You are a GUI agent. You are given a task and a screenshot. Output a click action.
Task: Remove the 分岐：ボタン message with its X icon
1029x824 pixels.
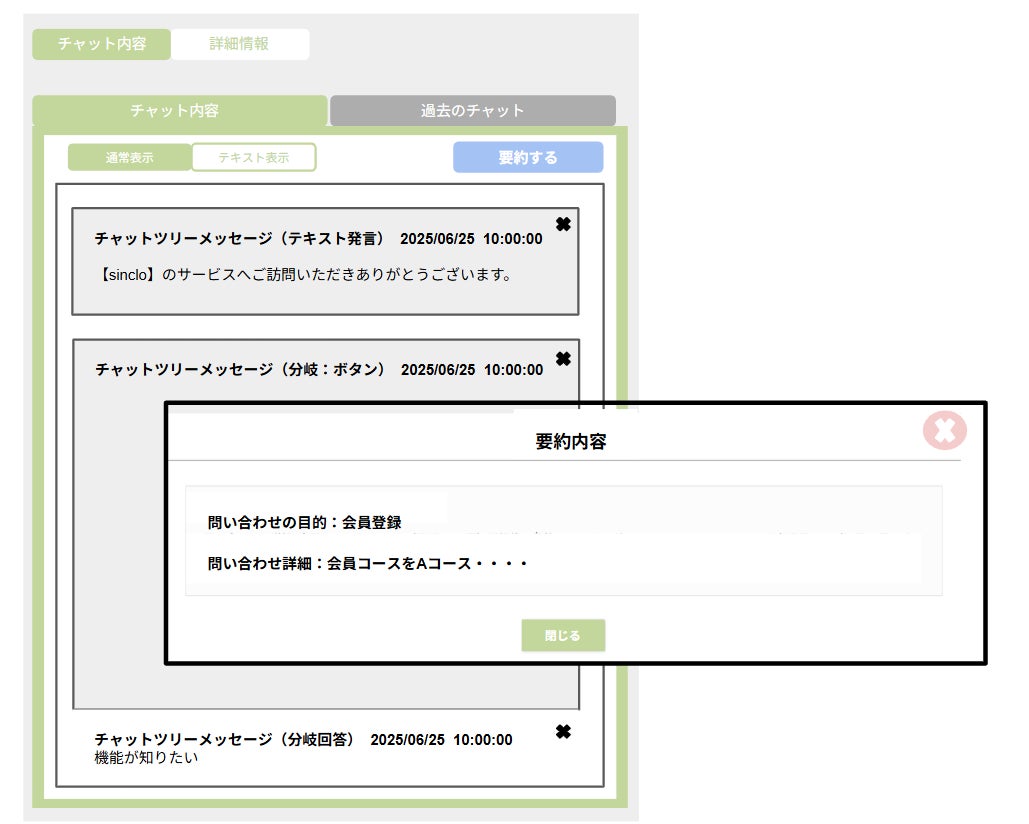click(563, 359)
